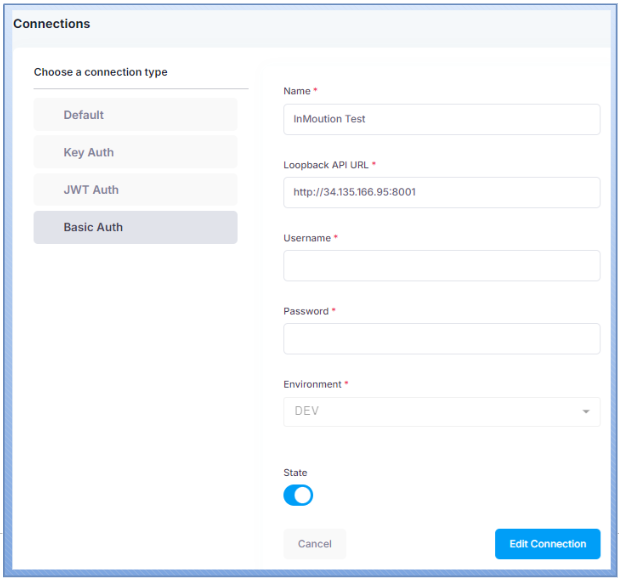Click the State label above the switch
The image size is (619, 578).
pyautogui.click(x=295, y=473)
